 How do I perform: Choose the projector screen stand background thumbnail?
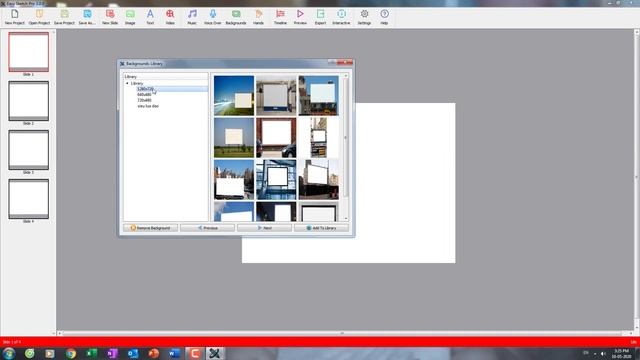276,96
